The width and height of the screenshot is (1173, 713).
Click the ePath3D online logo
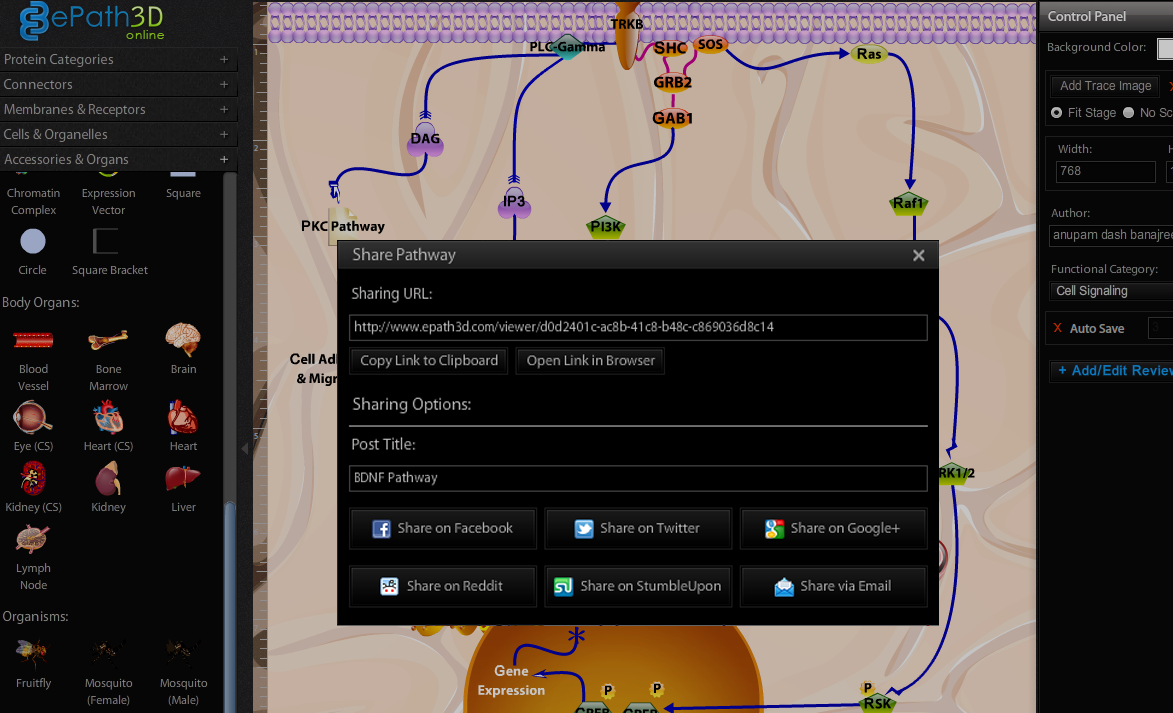click(93, 21)
